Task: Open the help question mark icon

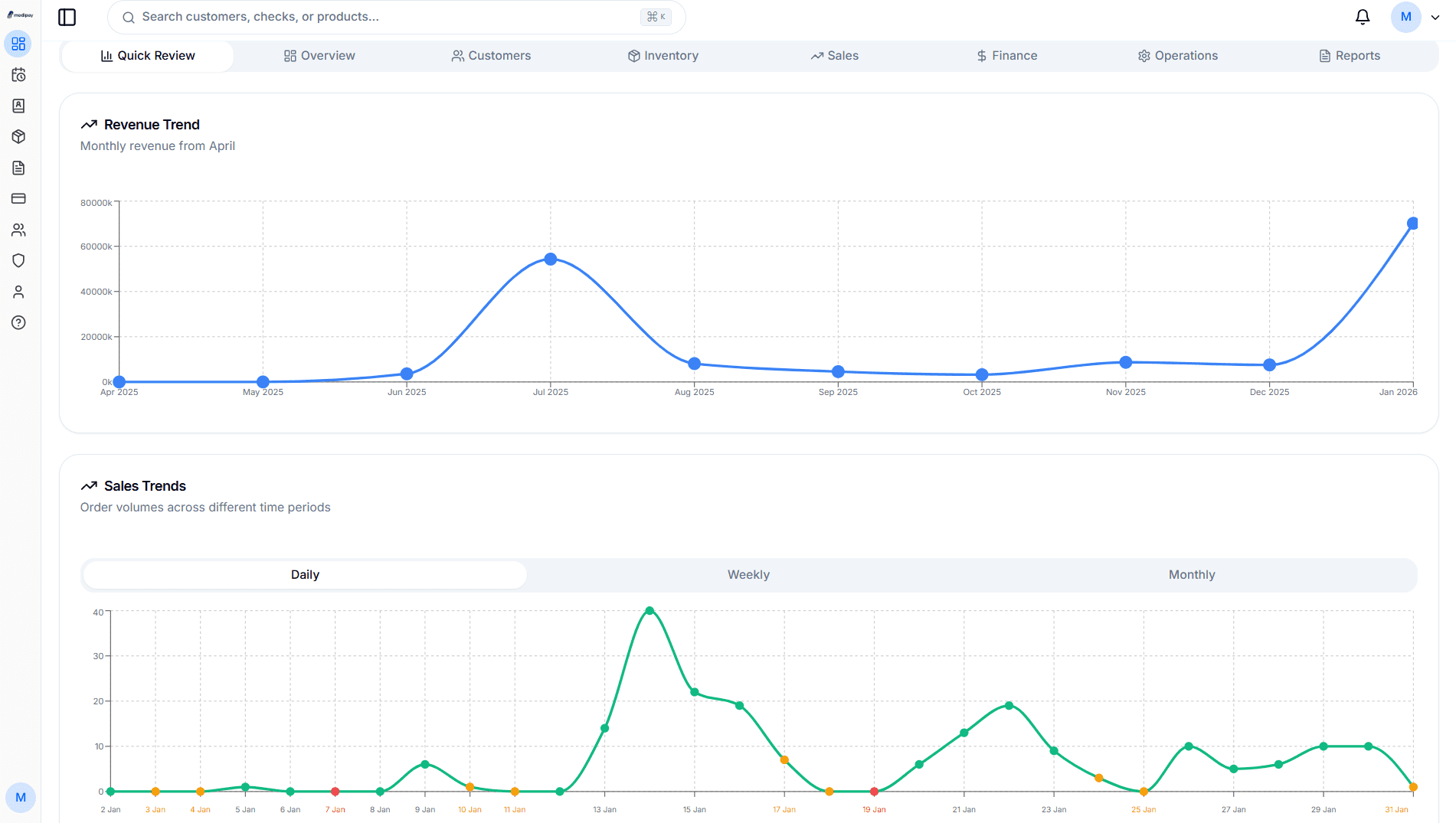Action: [x=18, y=322]
